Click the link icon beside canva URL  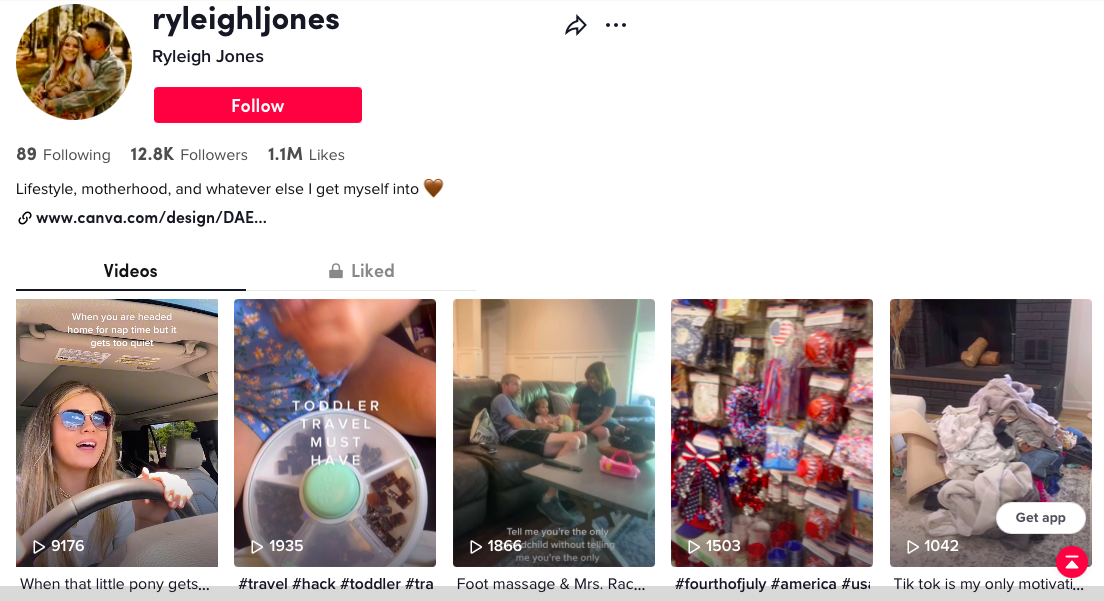(25, 218)
